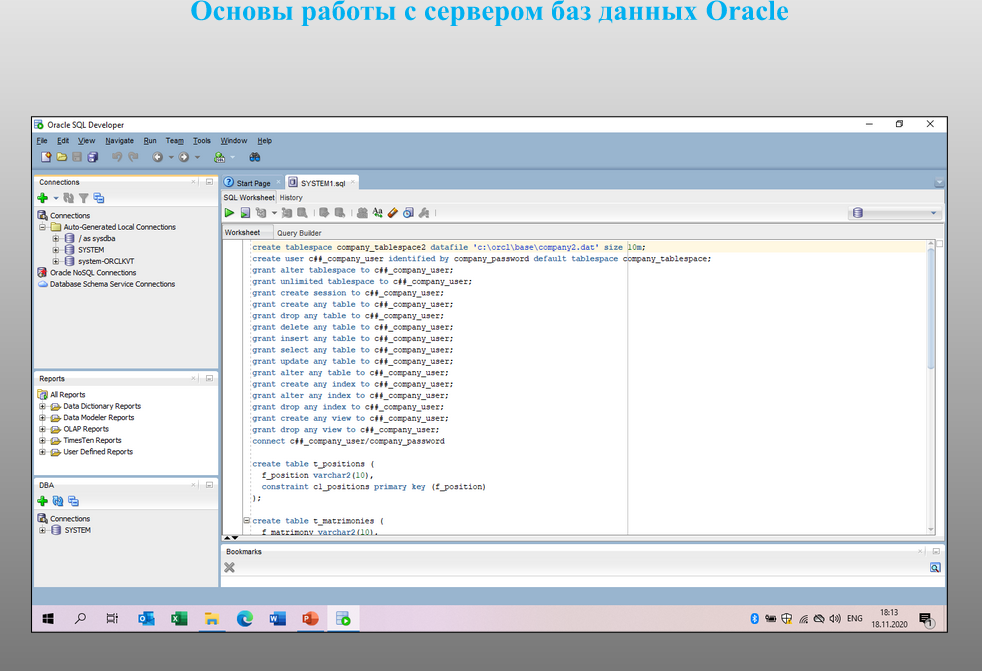
Task: Collapse the create table t_matrimonies code block
Action: click(x=247, y=521)
